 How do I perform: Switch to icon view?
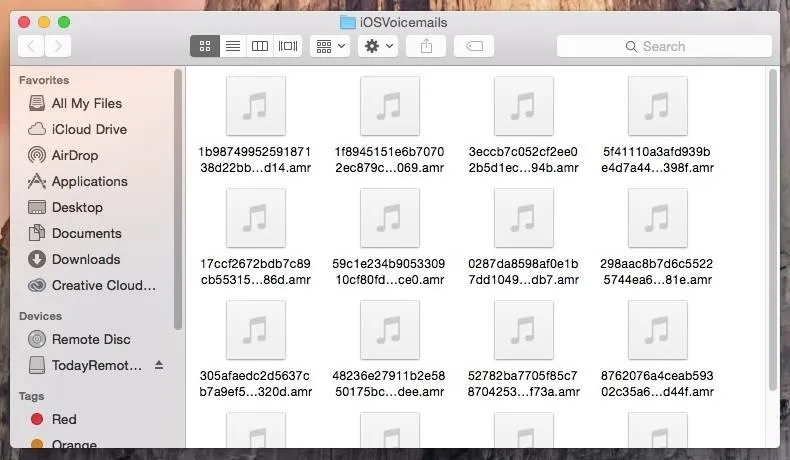(205, 46)
